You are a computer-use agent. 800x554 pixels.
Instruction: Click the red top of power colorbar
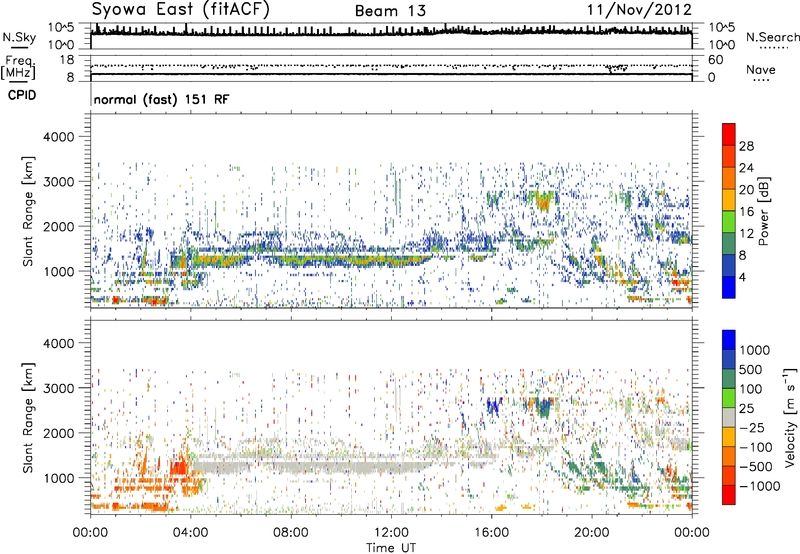pyautogui.click(x=729, y=134)
